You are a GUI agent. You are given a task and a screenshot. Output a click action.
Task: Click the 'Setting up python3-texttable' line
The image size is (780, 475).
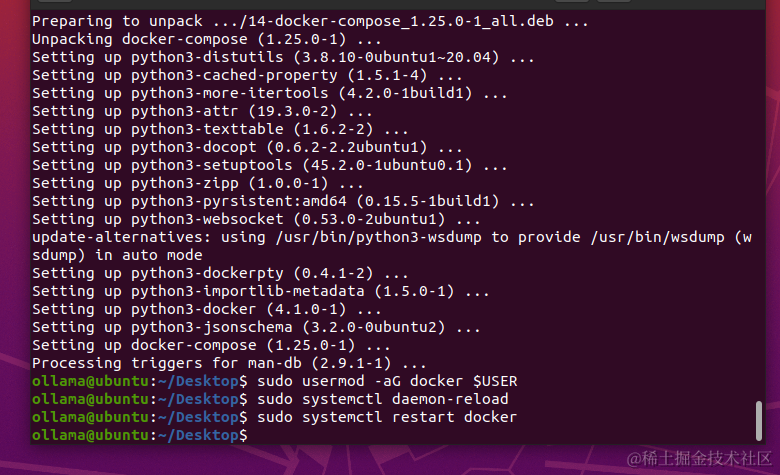pos(220,129)
